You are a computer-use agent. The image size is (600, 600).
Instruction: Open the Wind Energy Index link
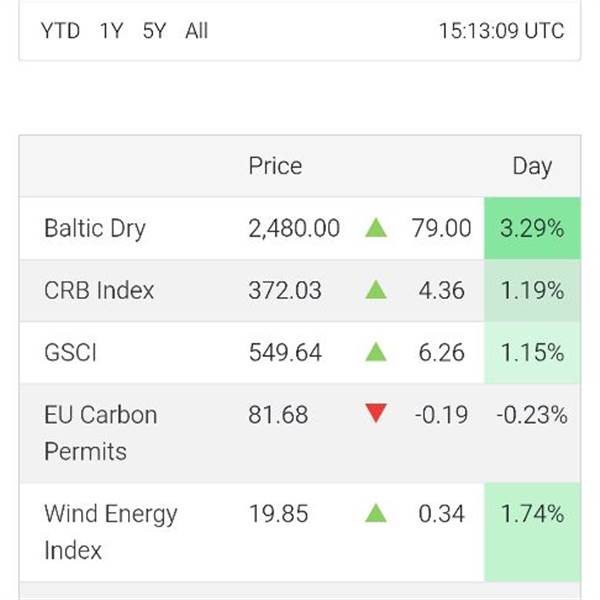pos(110,532)
